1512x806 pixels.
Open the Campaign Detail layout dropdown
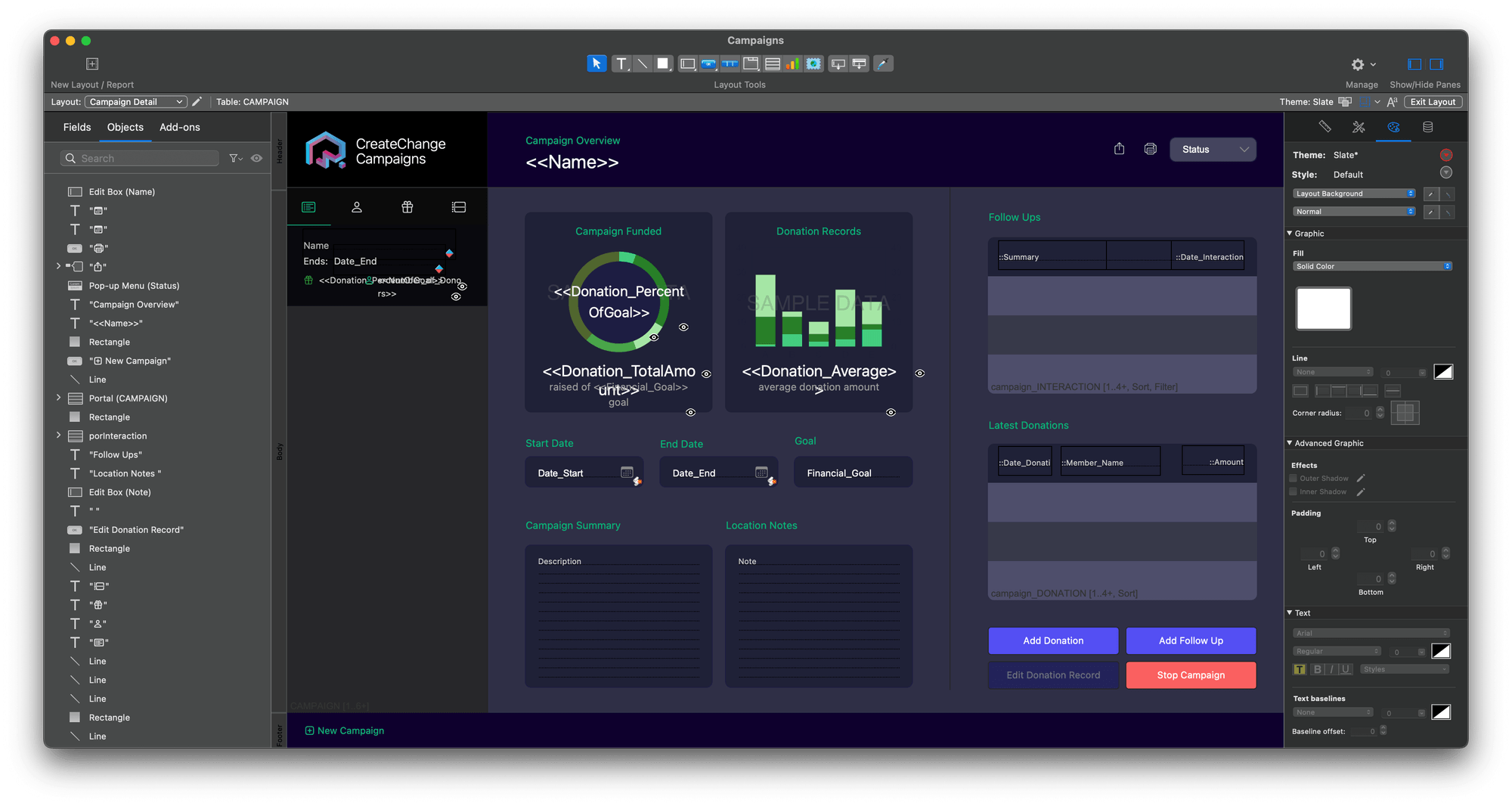[135, 101]
